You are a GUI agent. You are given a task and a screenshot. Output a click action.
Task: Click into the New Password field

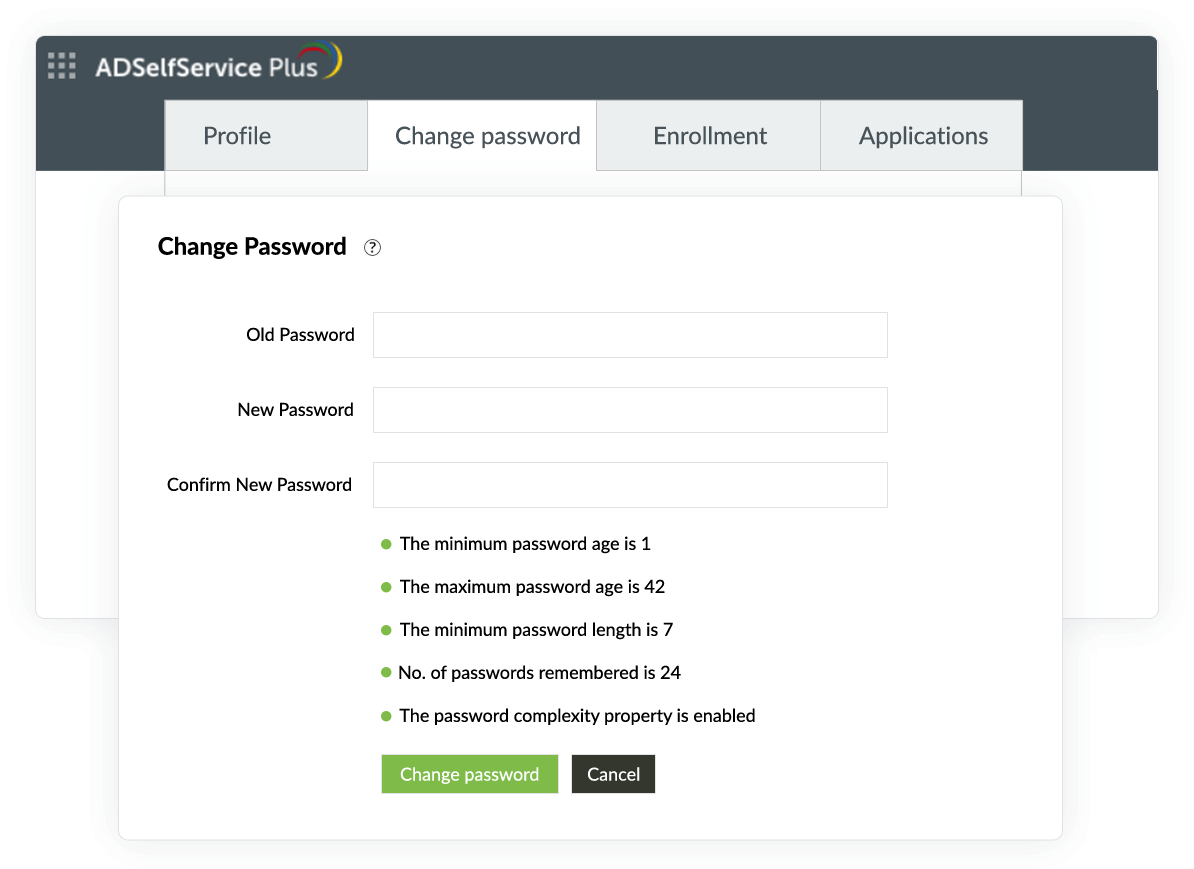[x=630, y=410]
